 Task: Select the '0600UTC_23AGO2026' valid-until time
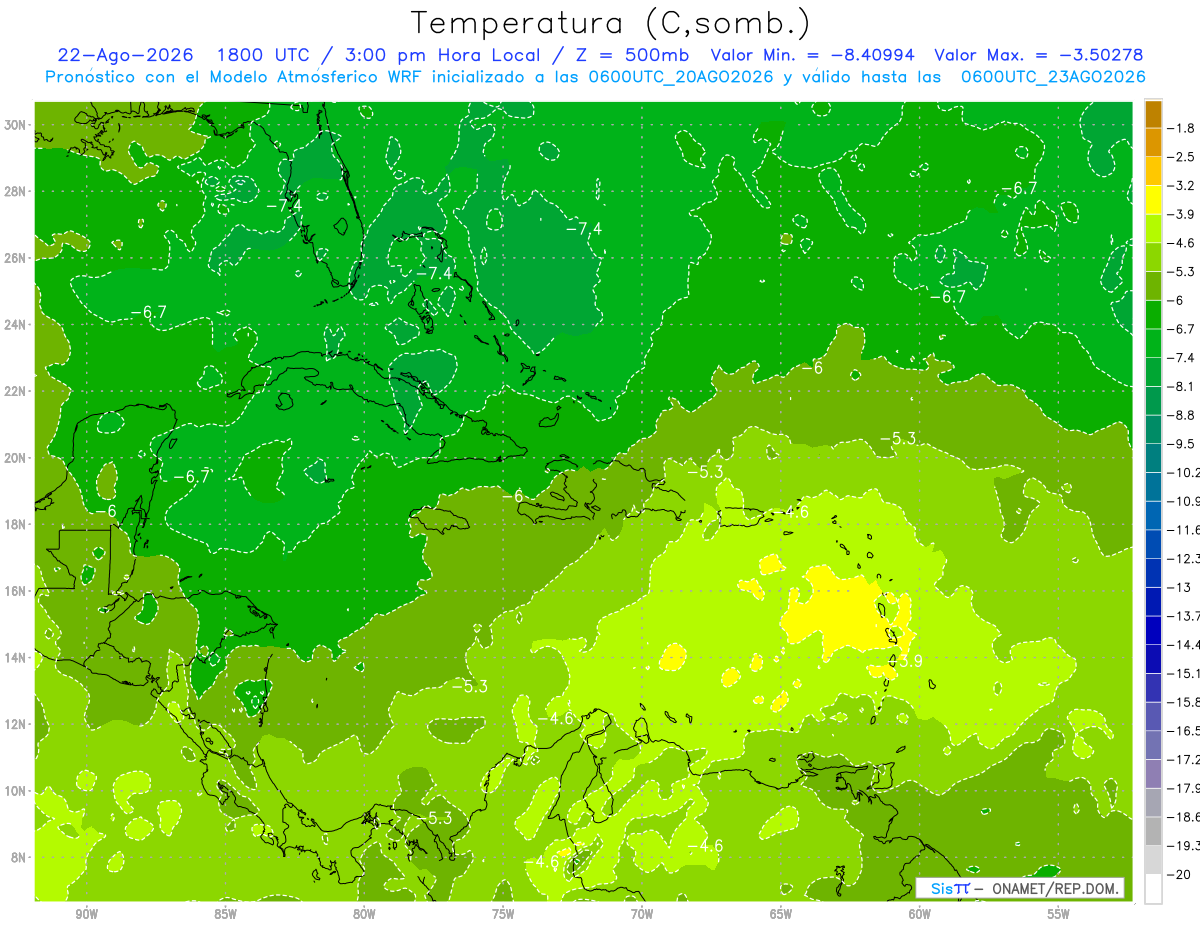tap(1053, 76)
